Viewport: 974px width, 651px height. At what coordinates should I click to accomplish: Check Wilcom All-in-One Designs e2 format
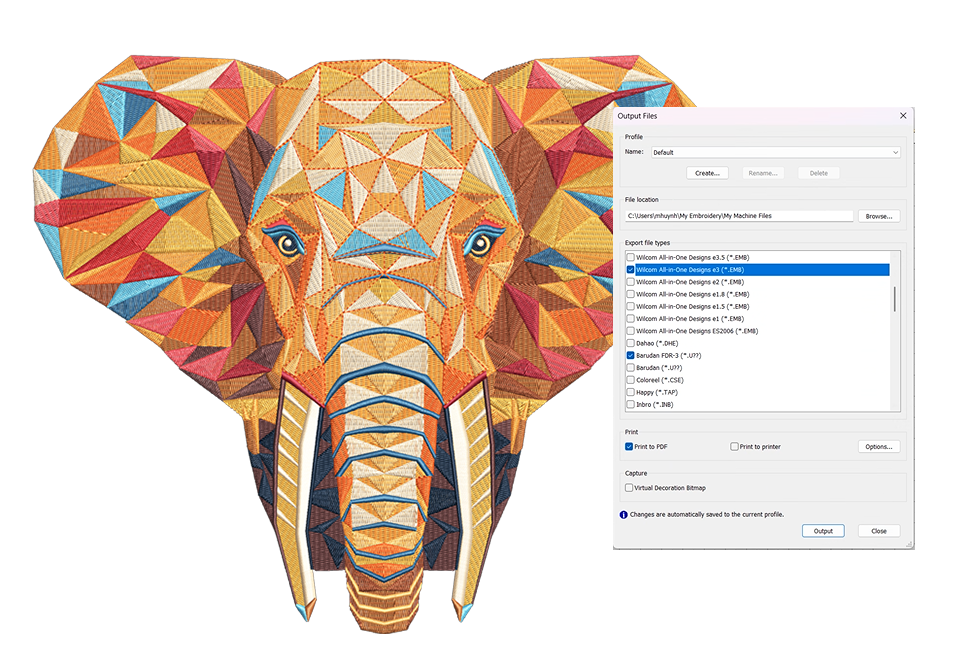[x=630, y=282]
